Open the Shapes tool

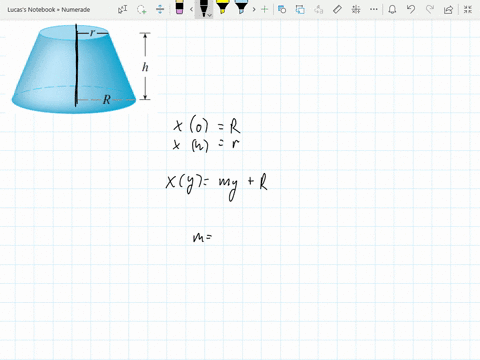coord(282,9)
